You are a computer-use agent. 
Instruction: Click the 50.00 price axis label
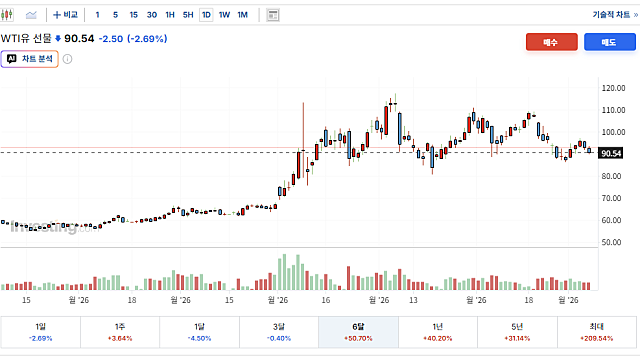click(611, 242)
